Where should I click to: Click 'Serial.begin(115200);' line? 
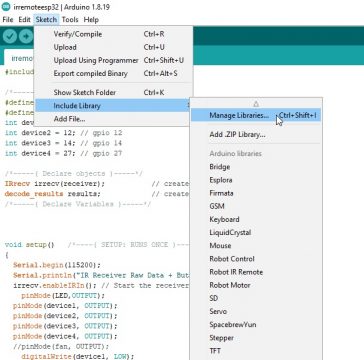57,265
